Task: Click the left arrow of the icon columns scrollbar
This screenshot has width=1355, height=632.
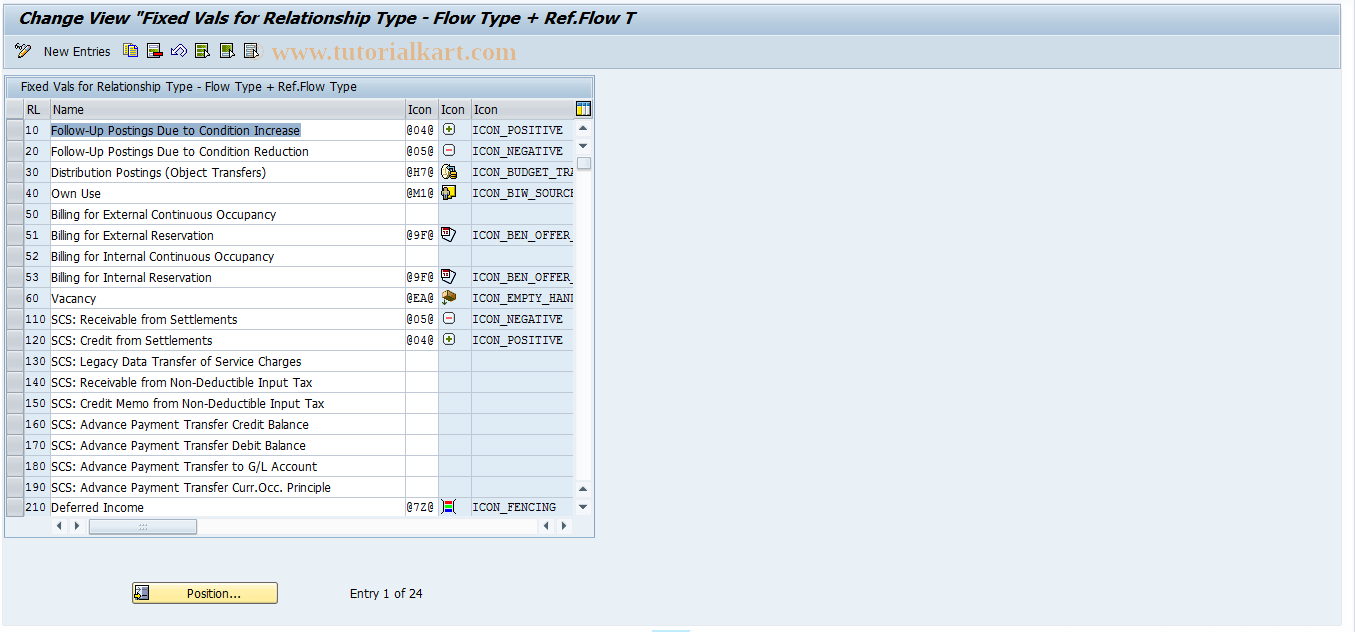Action: click(546, 526)
